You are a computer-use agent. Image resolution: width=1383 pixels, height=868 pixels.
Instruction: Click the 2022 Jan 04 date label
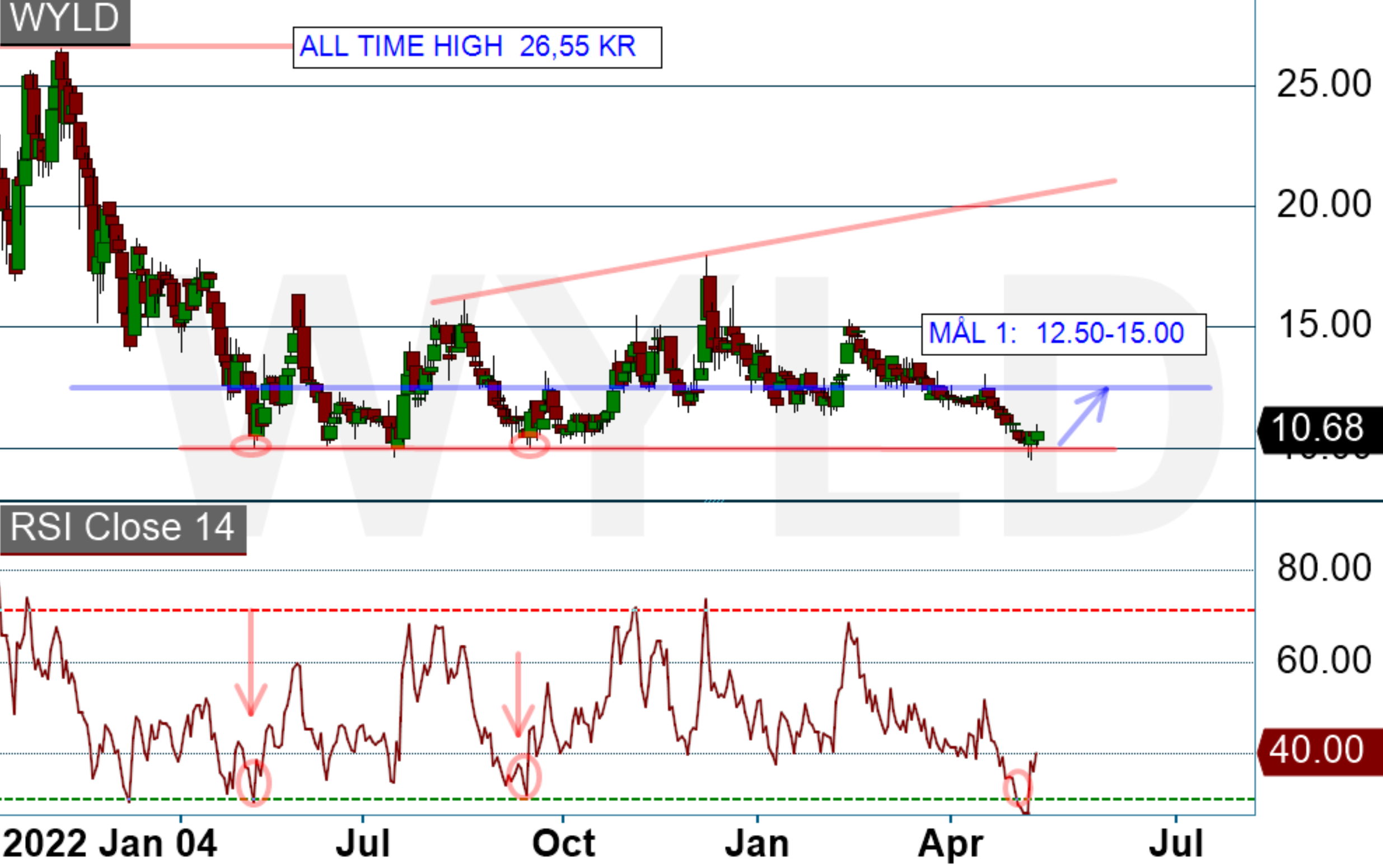(x=110, y=844)
